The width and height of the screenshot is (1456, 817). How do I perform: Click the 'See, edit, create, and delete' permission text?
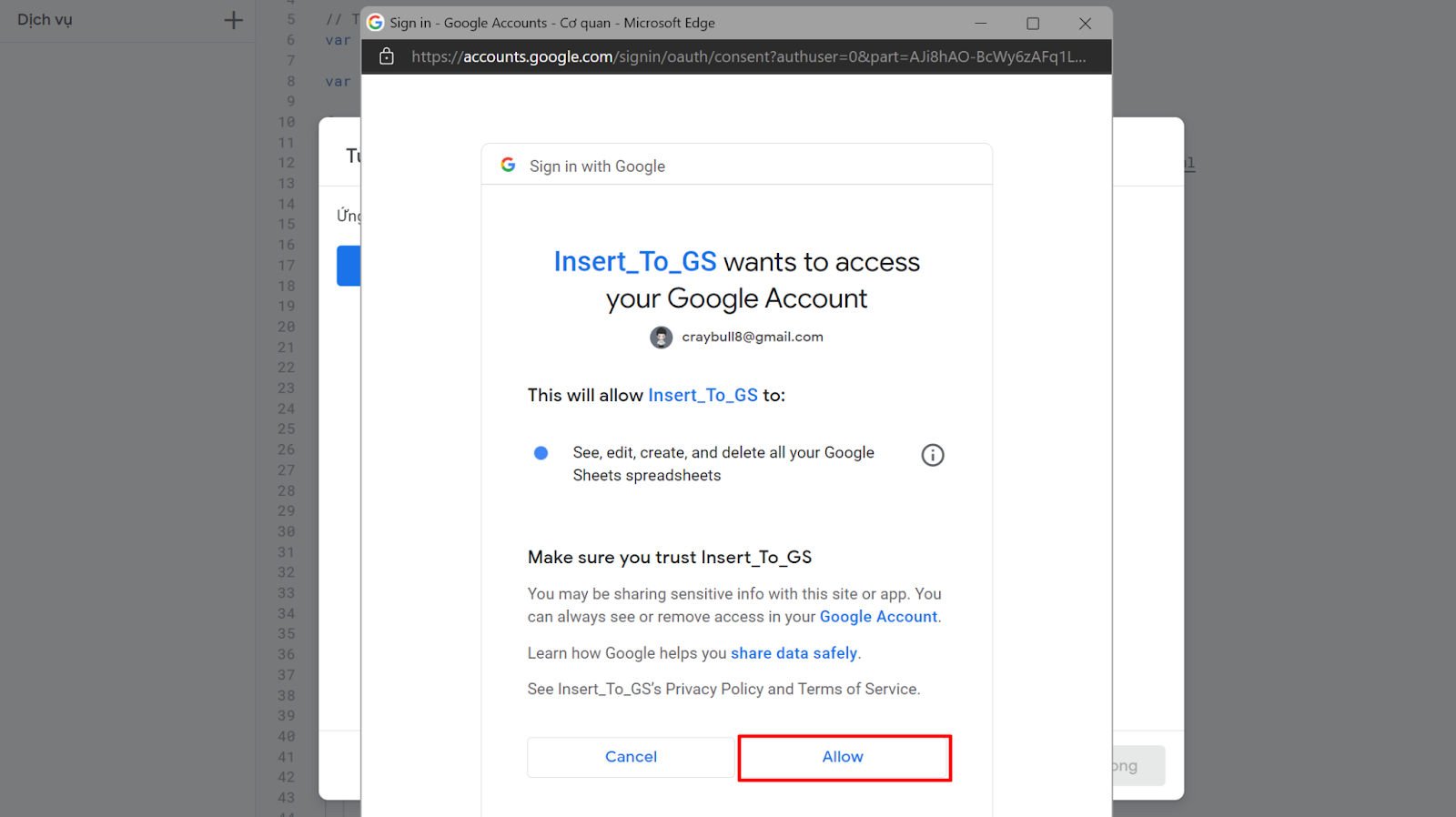pos(723,464)
